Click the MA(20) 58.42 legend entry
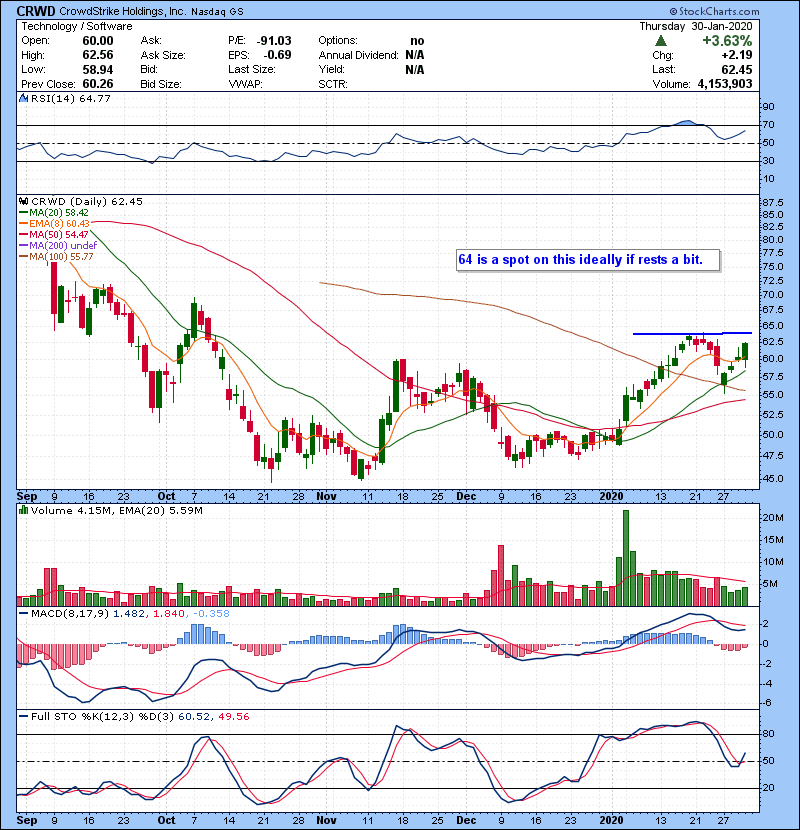800x830 pixels. click(x=55, y=213)
